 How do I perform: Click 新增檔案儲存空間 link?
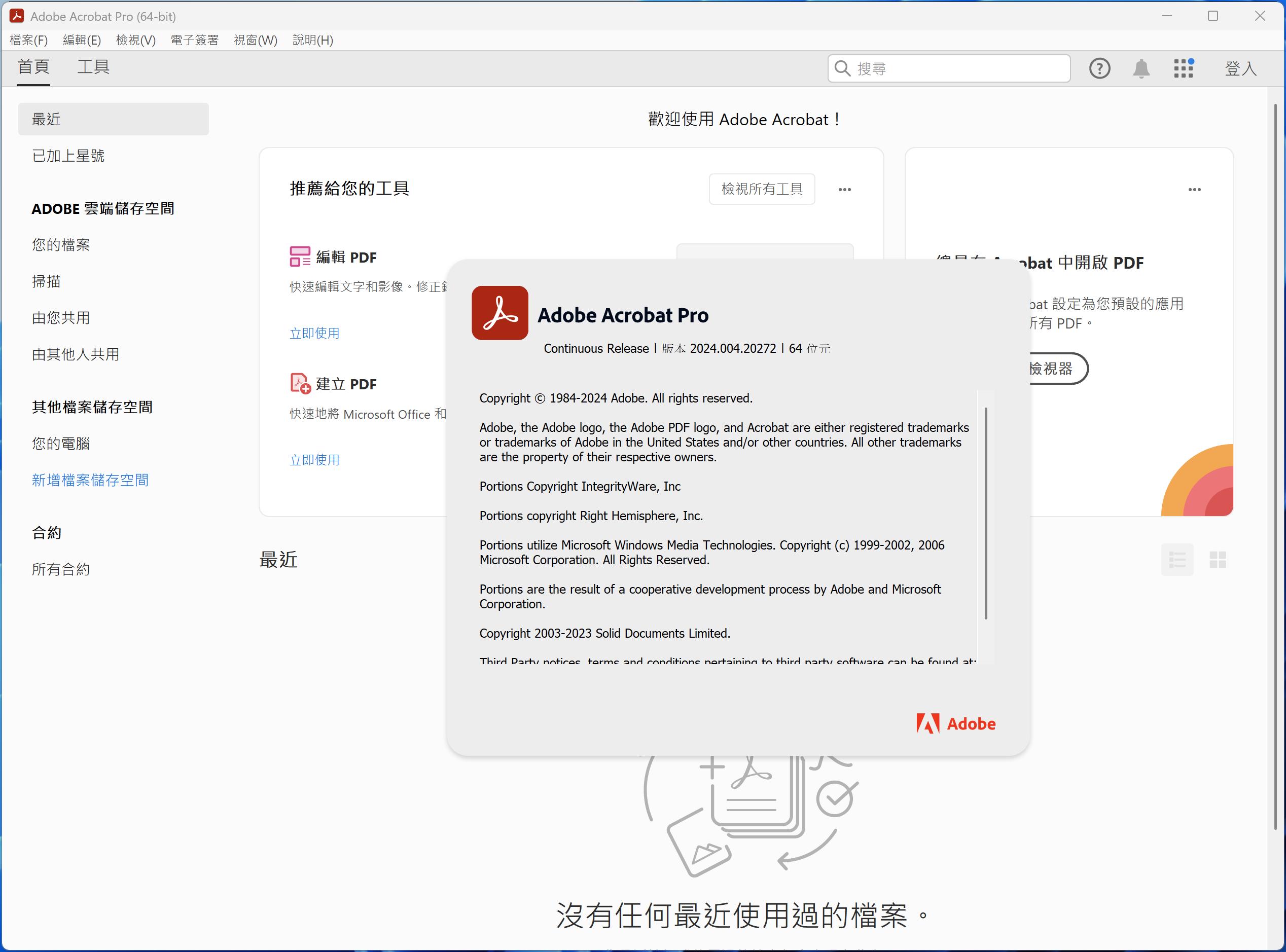(x=90, y=480)
